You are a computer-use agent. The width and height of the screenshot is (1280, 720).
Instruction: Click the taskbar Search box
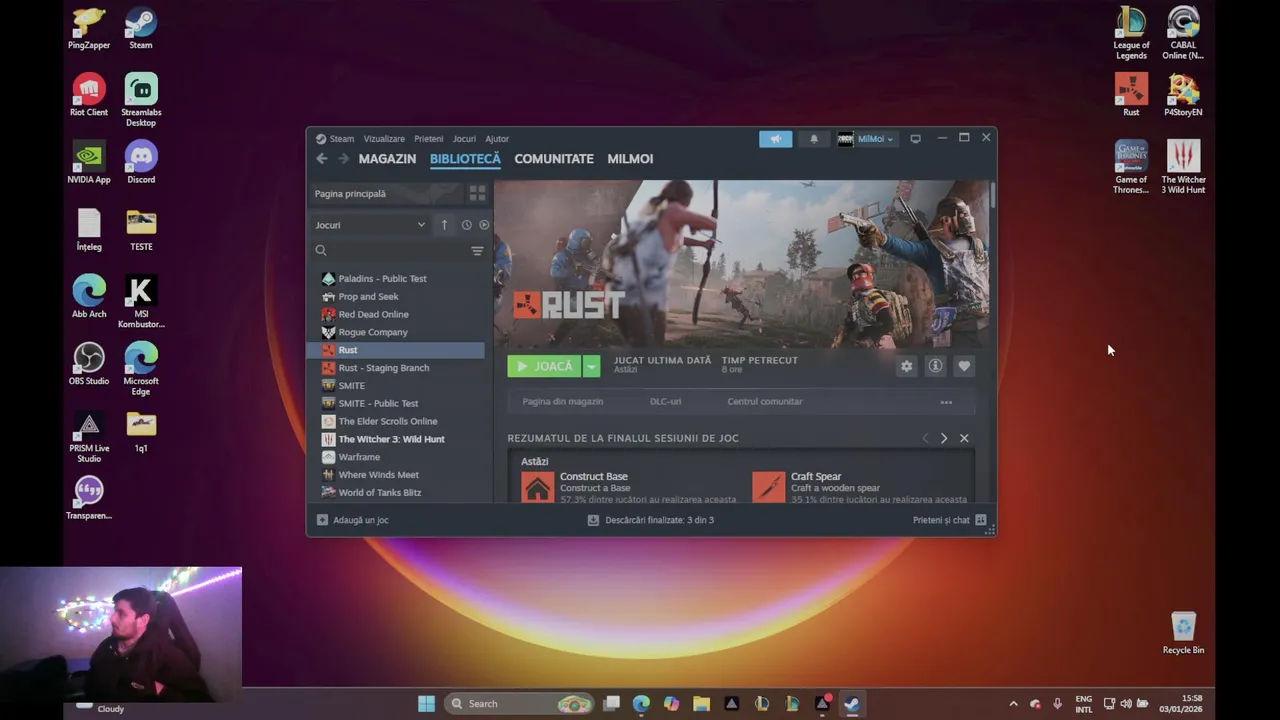click(x=520, y=704)
